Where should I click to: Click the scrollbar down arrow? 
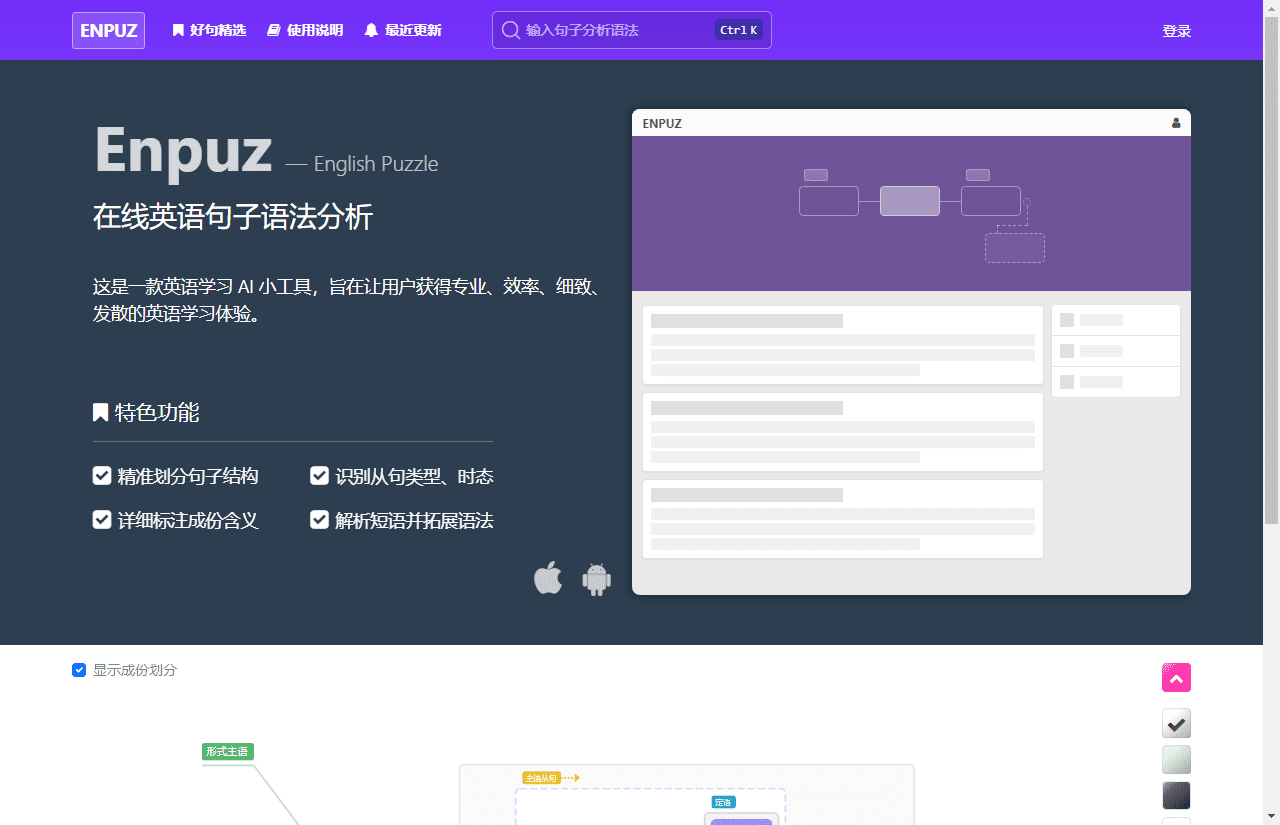(x=1271, y=817)
